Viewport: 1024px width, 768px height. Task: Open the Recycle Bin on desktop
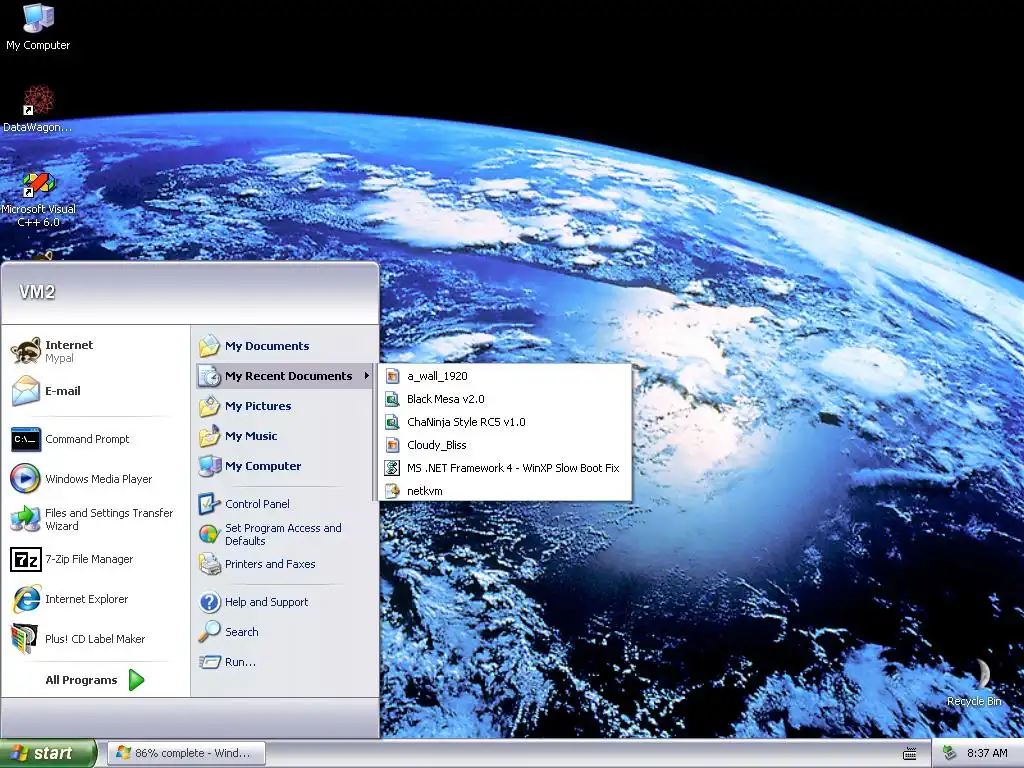pyautogui.click(x=974, y=681)
